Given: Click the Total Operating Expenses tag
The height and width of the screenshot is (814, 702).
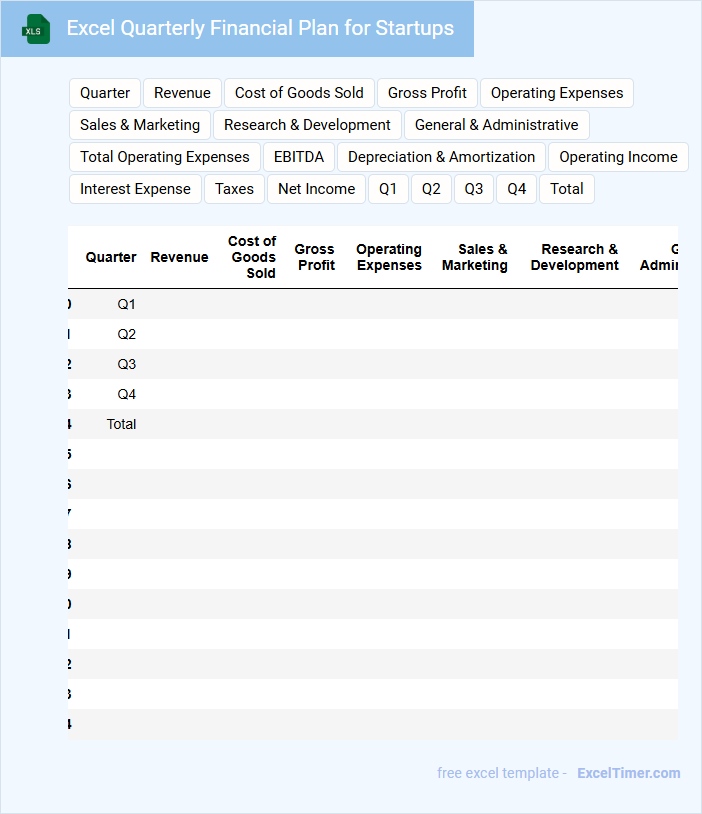Looking at the screenshot, I should tap(165, 157).
